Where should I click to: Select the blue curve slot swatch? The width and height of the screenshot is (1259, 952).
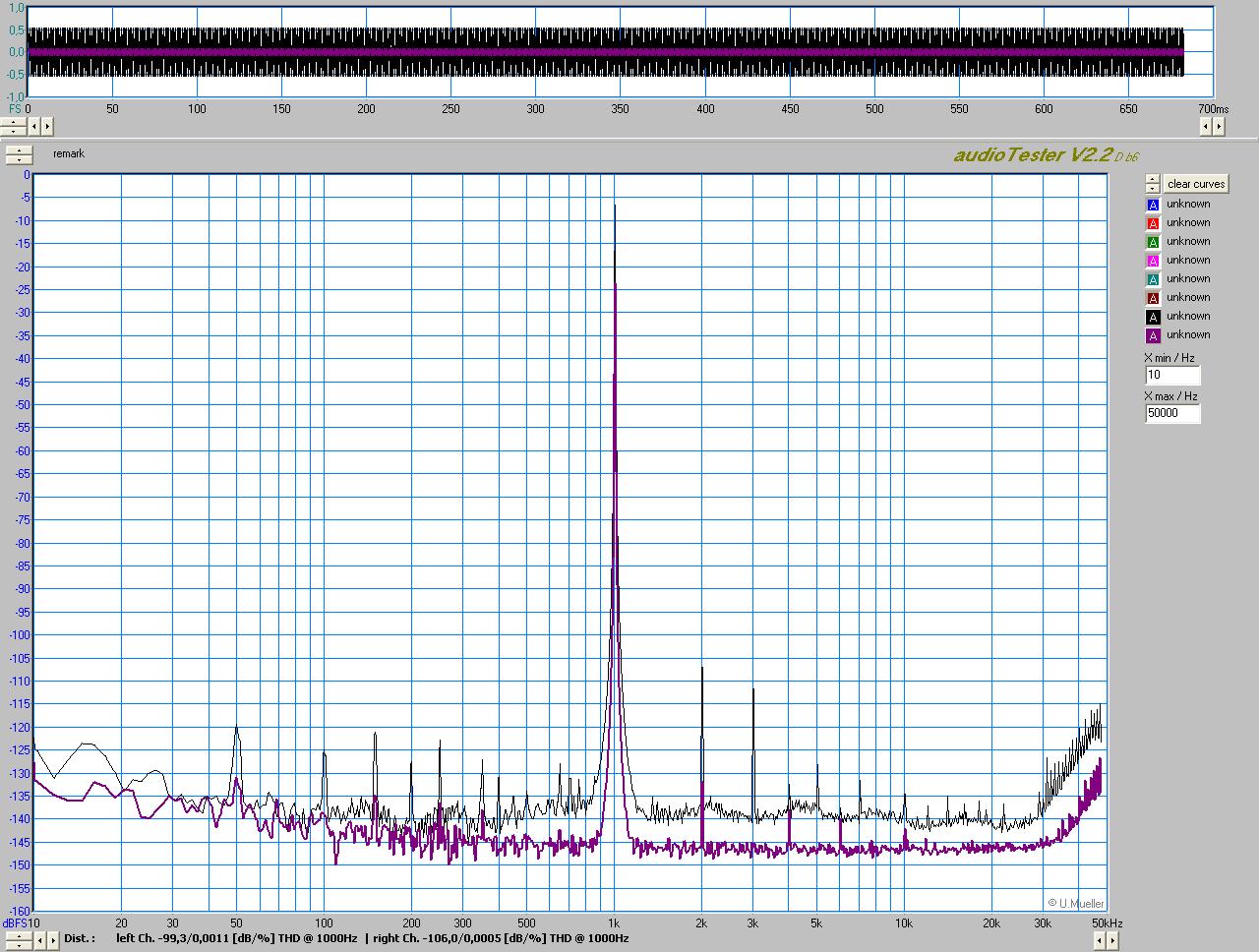click(x=1153, y=205)
